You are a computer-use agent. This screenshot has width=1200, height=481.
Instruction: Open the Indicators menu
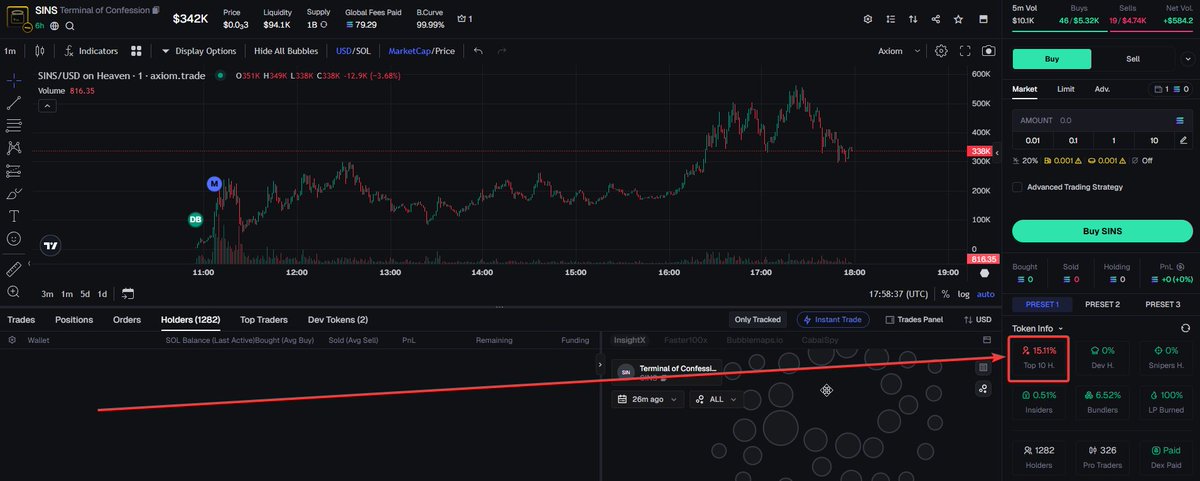click(x=90, y=51)
